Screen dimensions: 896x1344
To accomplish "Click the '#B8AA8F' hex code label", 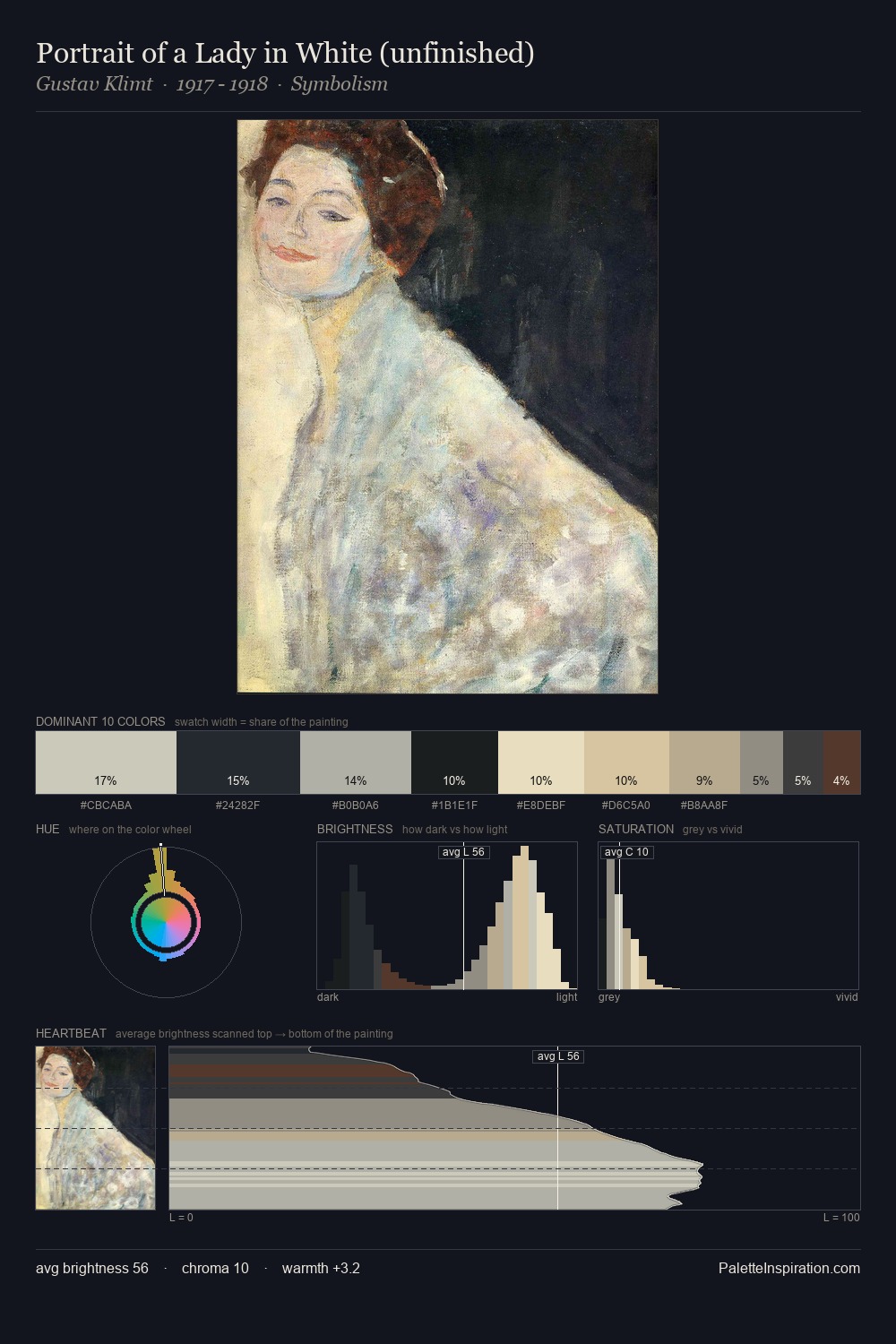I will [x=703, y=806].
